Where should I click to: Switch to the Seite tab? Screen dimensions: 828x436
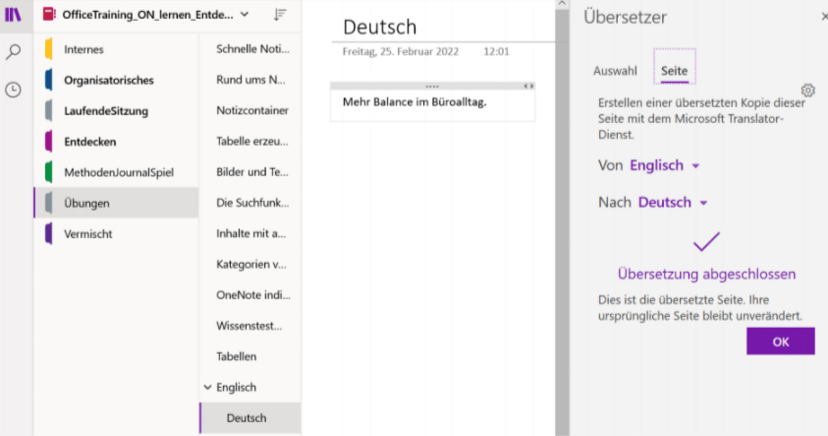click(x=674, y=71)
